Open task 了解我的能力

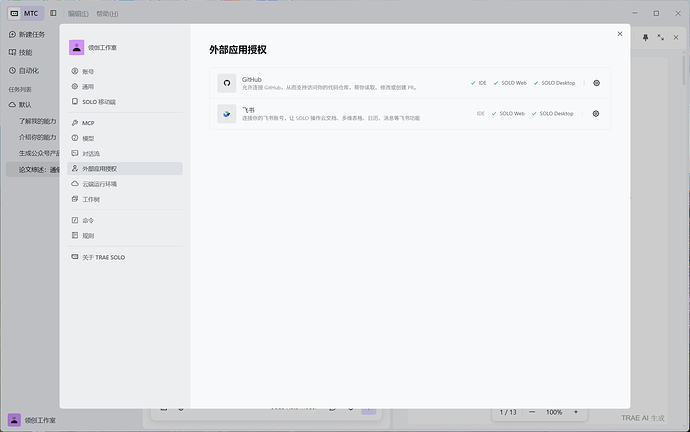37,121
